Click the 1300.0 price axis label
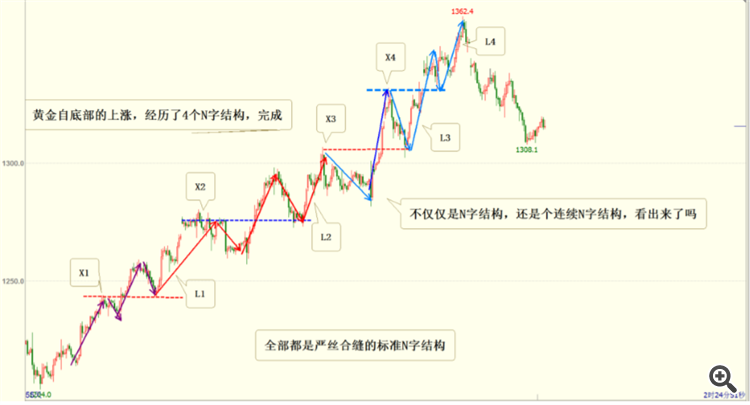The width and height of the screenshot is (750, 405). tap(12, 164)
